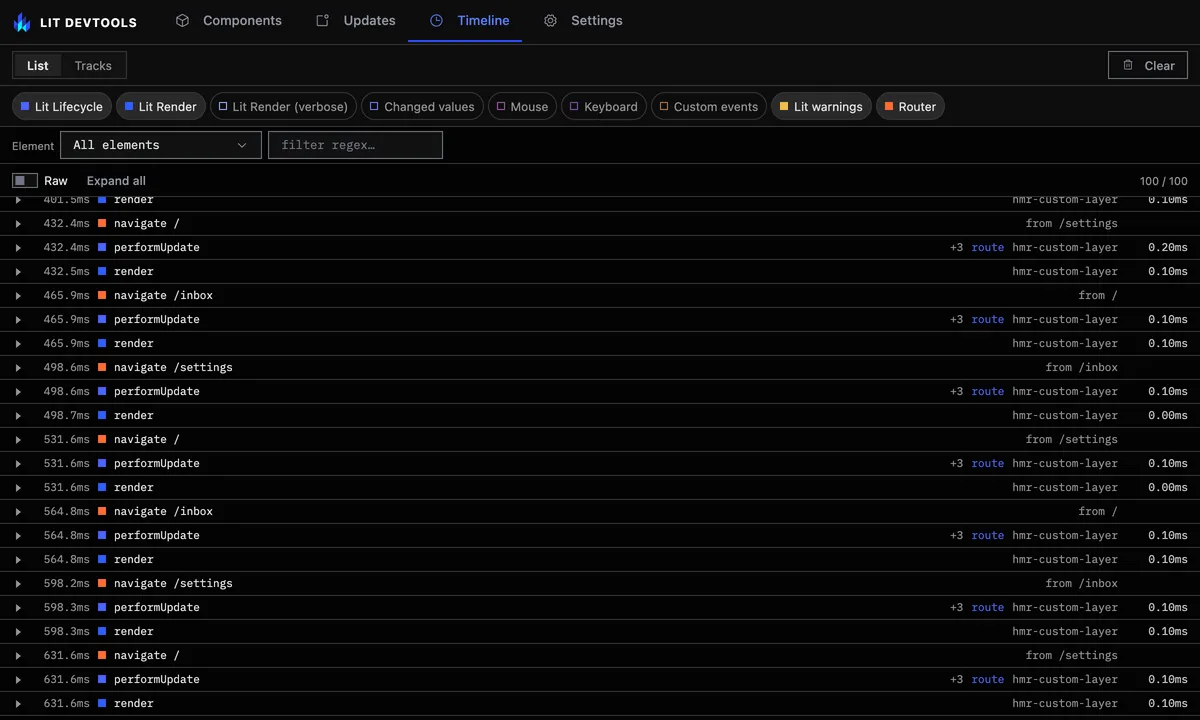
Task: Focus the filter regex input field
Action: (x=355, y=145)
